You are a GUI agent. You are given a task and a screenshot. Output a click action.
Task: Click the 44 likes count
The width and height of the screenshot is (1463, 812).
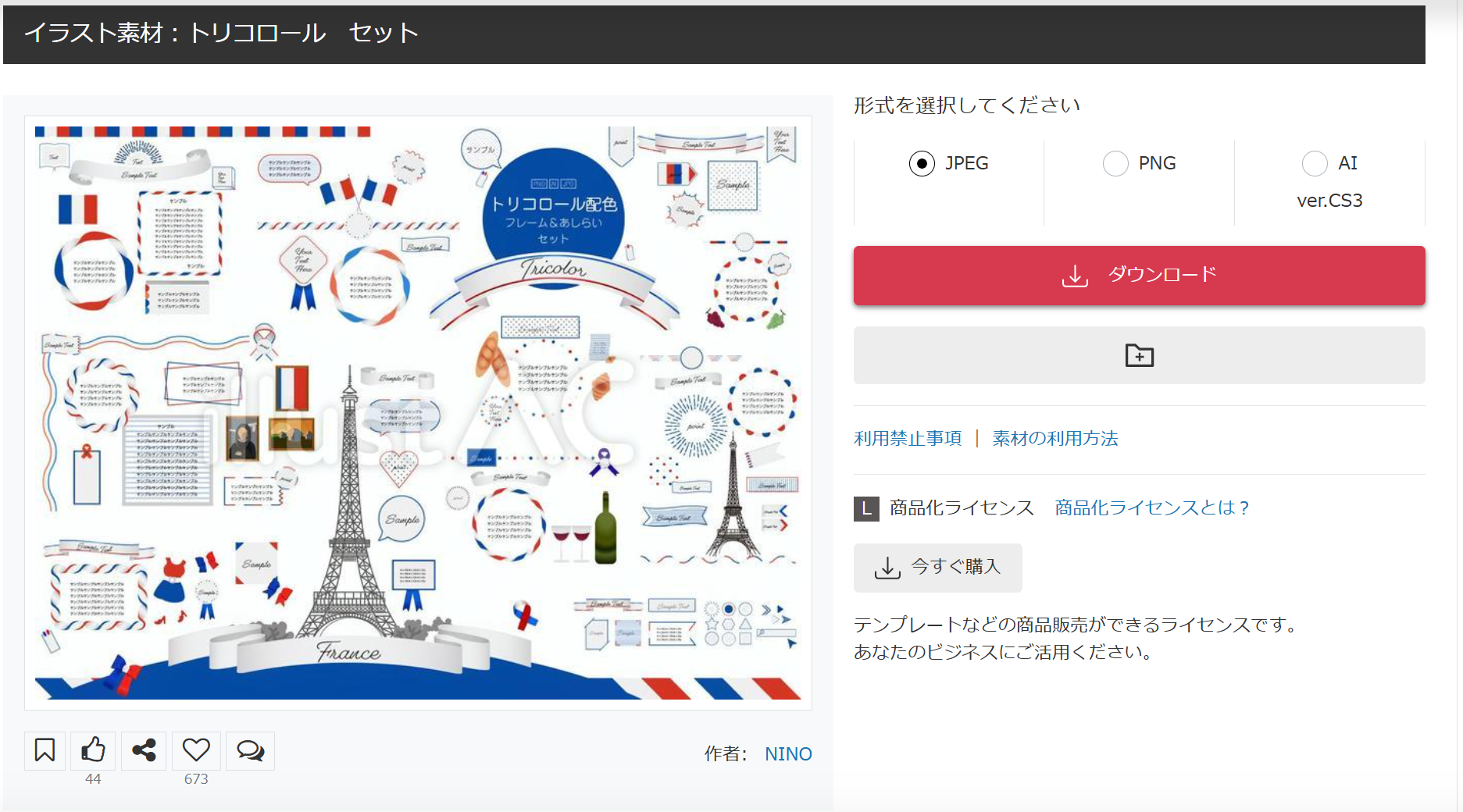(x=93, y=779)
